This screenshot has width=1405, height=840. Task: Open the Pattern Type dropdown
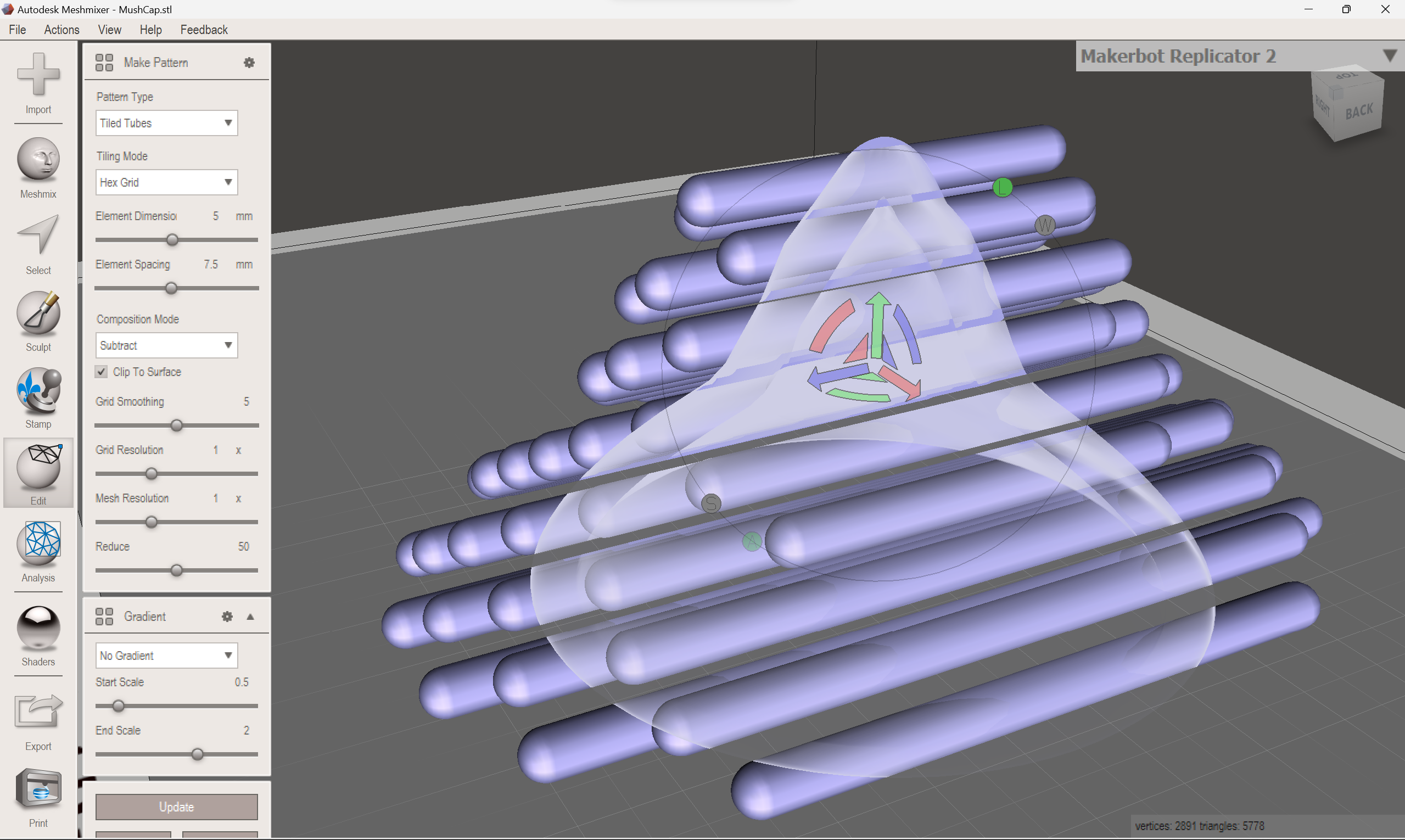pos(166,123)
